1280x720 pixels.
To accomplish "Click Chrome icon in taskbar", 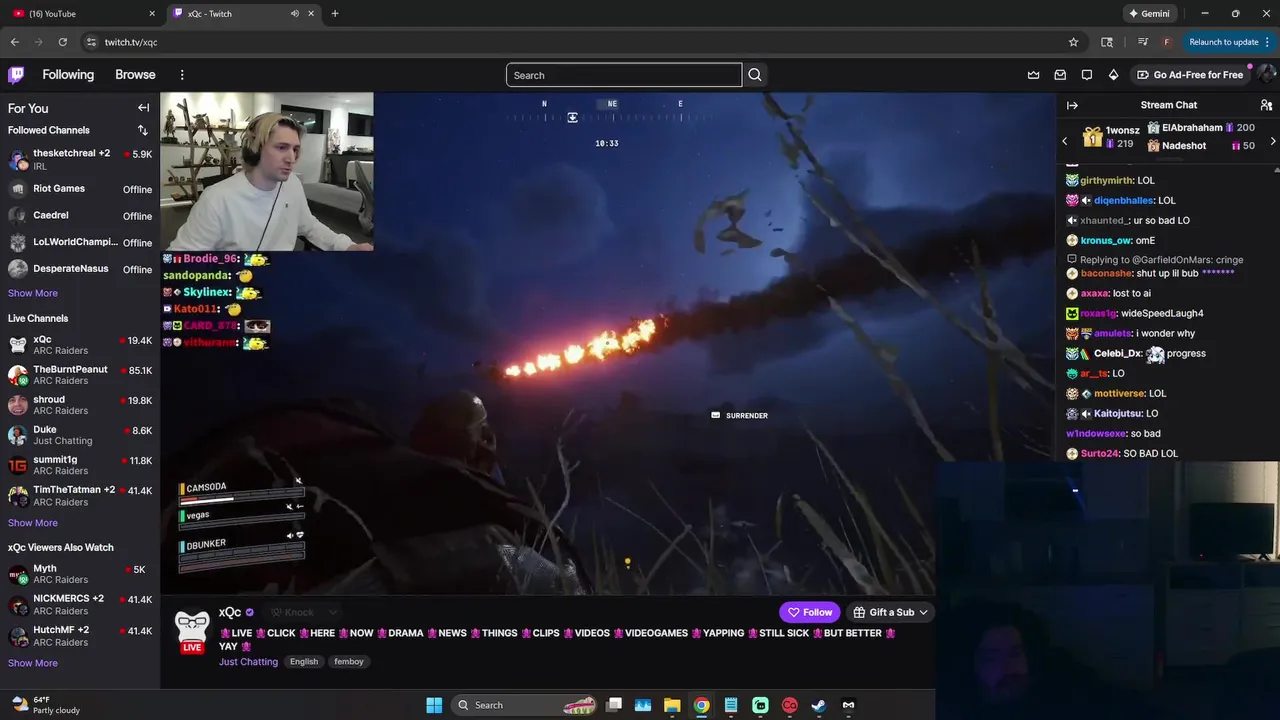I will point(702,705).
